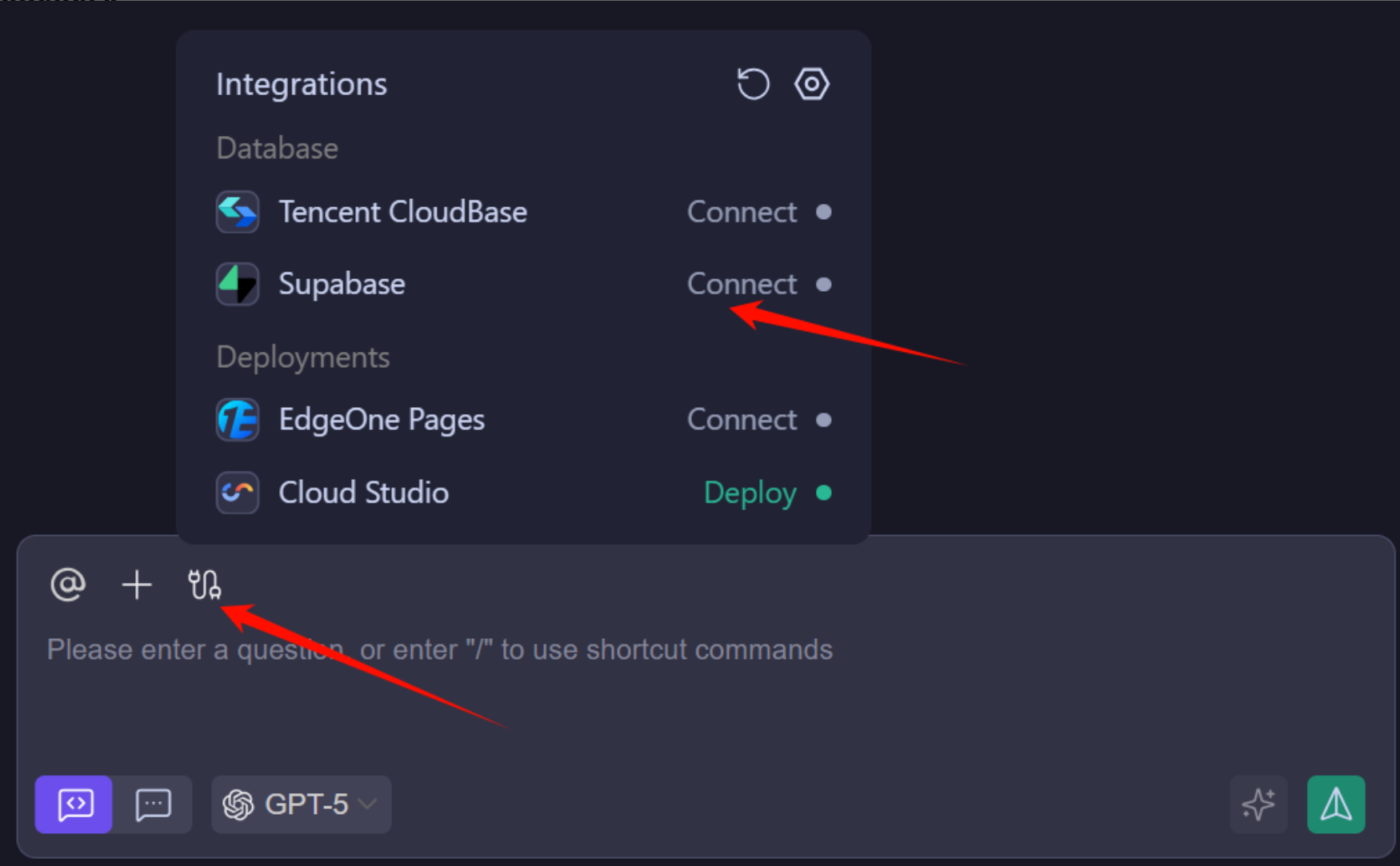This screenshot has width=1400, height=866.
Task: Click the Cloud Studio green status dot
Action: pyautogui.click(x=823, y=493)
